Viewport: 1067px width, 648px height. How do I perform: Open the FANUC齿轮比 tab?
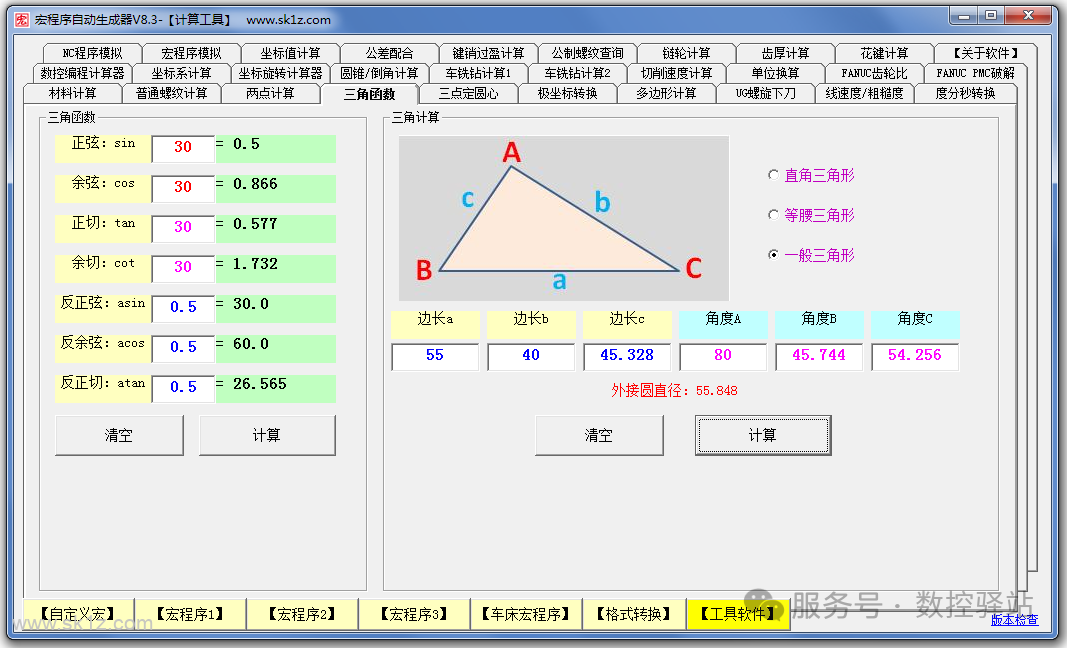click(x=874, y=73)
